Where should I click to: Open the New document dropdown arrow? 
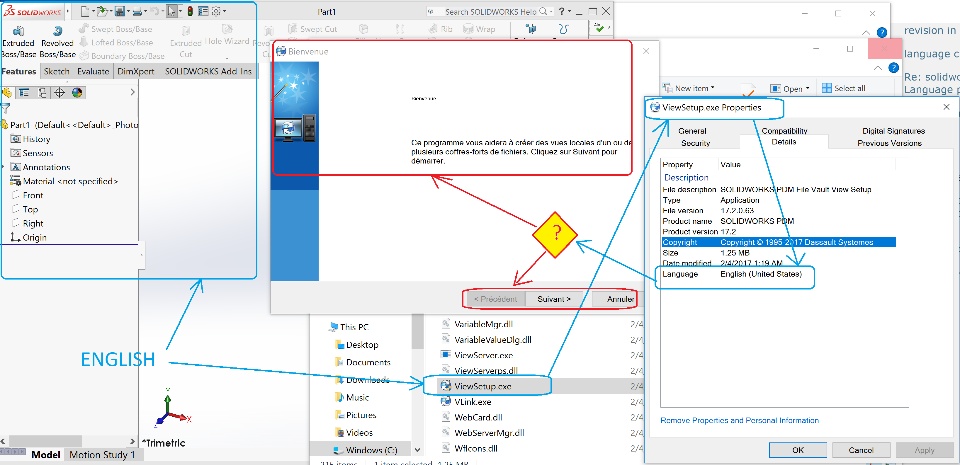pyautogui.click(x=92, y=10)
